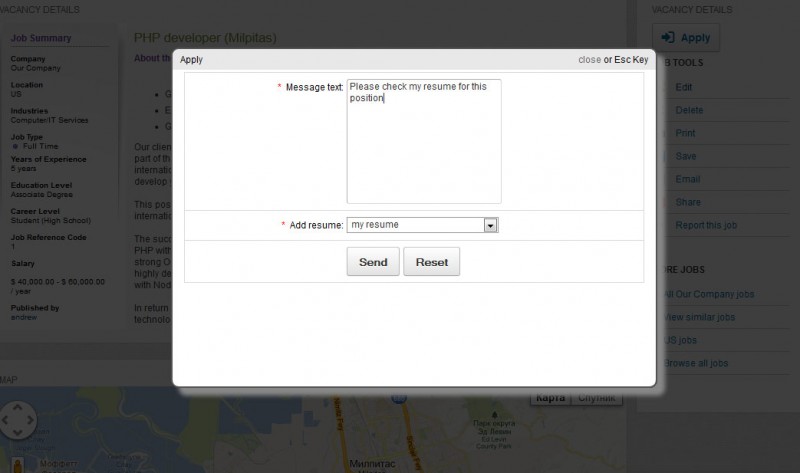
Task: Click the Delete link in job tools
Action: [689, 110]
